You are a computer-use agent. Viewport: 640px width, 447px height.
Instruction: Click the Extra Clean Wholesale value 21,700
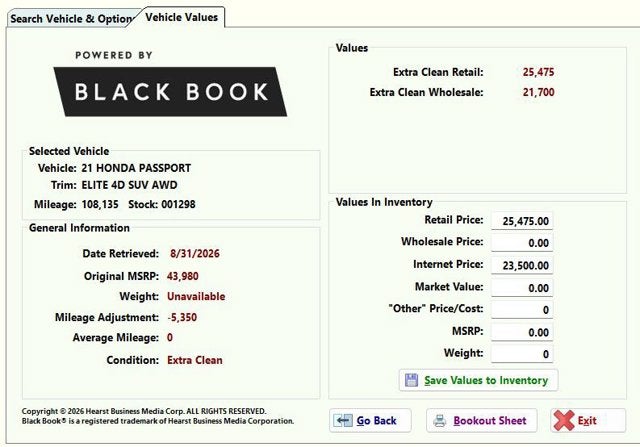pyautogui.click(x=538, y=92)
